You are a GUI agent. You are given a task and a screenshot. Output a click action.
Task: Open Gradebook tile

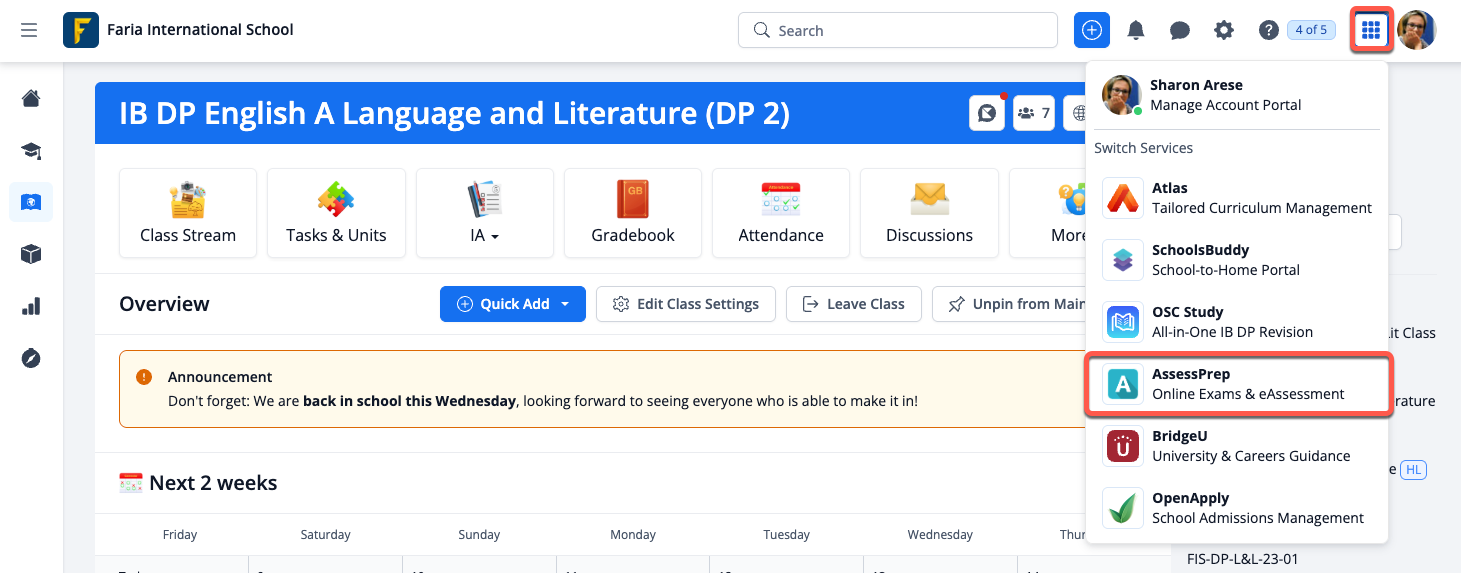point(633,213)
